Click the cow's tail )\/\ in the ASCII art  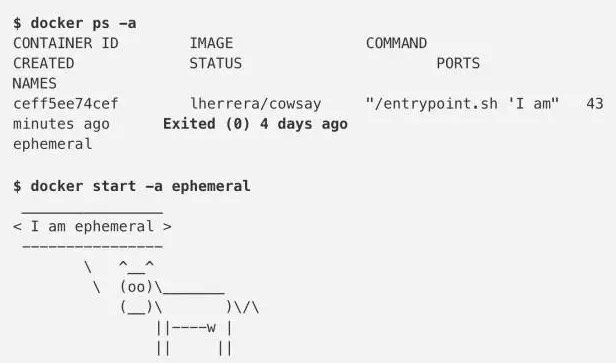point(242,307)
